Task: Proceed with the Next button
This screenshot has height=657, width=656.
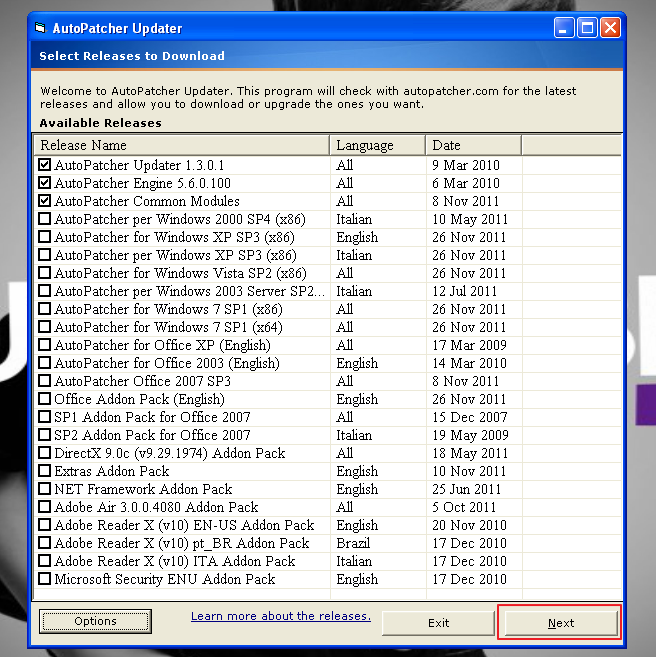Action: [x=561, y=623]
